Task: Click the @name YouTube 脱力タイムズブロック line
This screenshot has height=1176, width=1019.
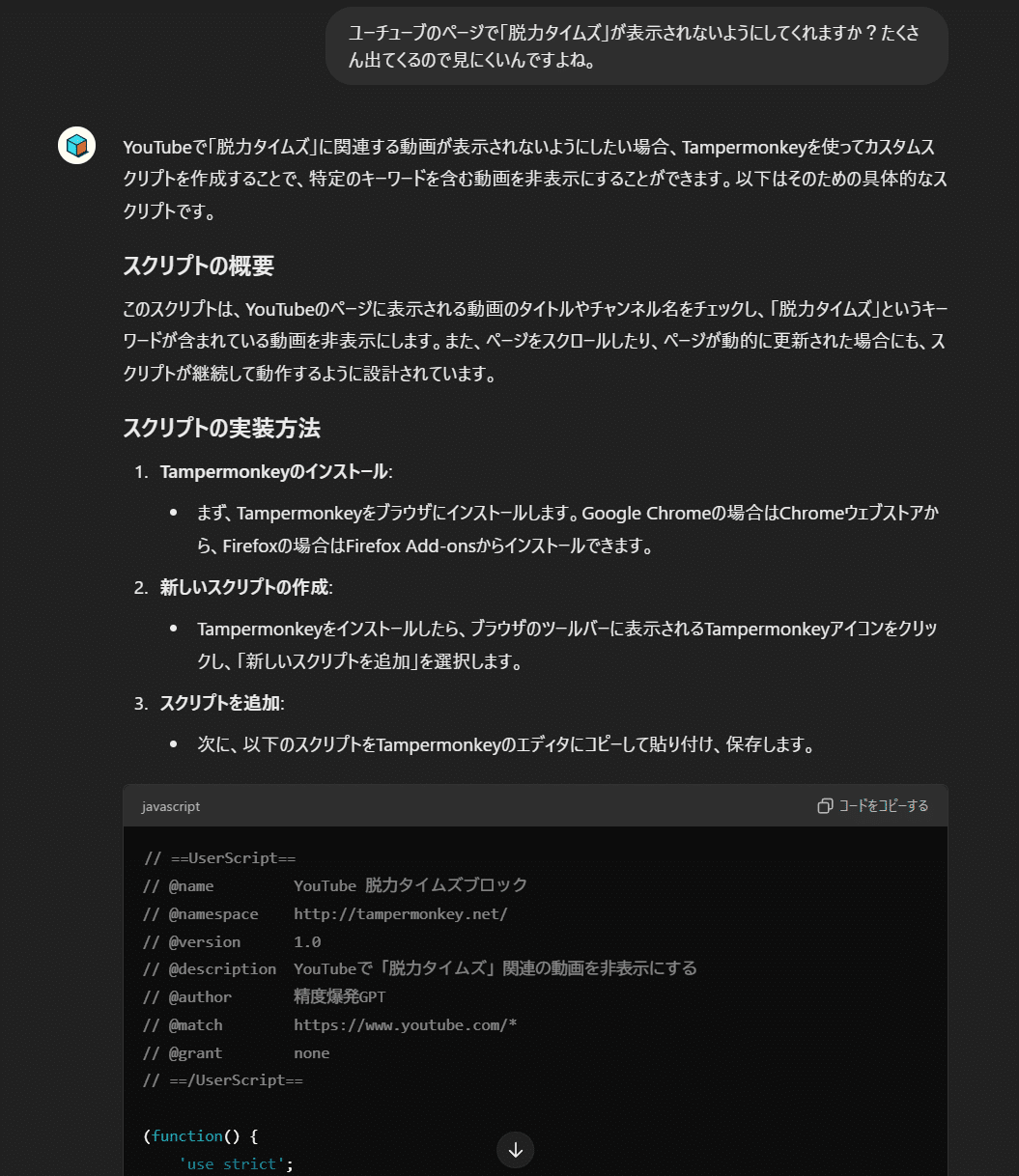Action: (335, 885)
